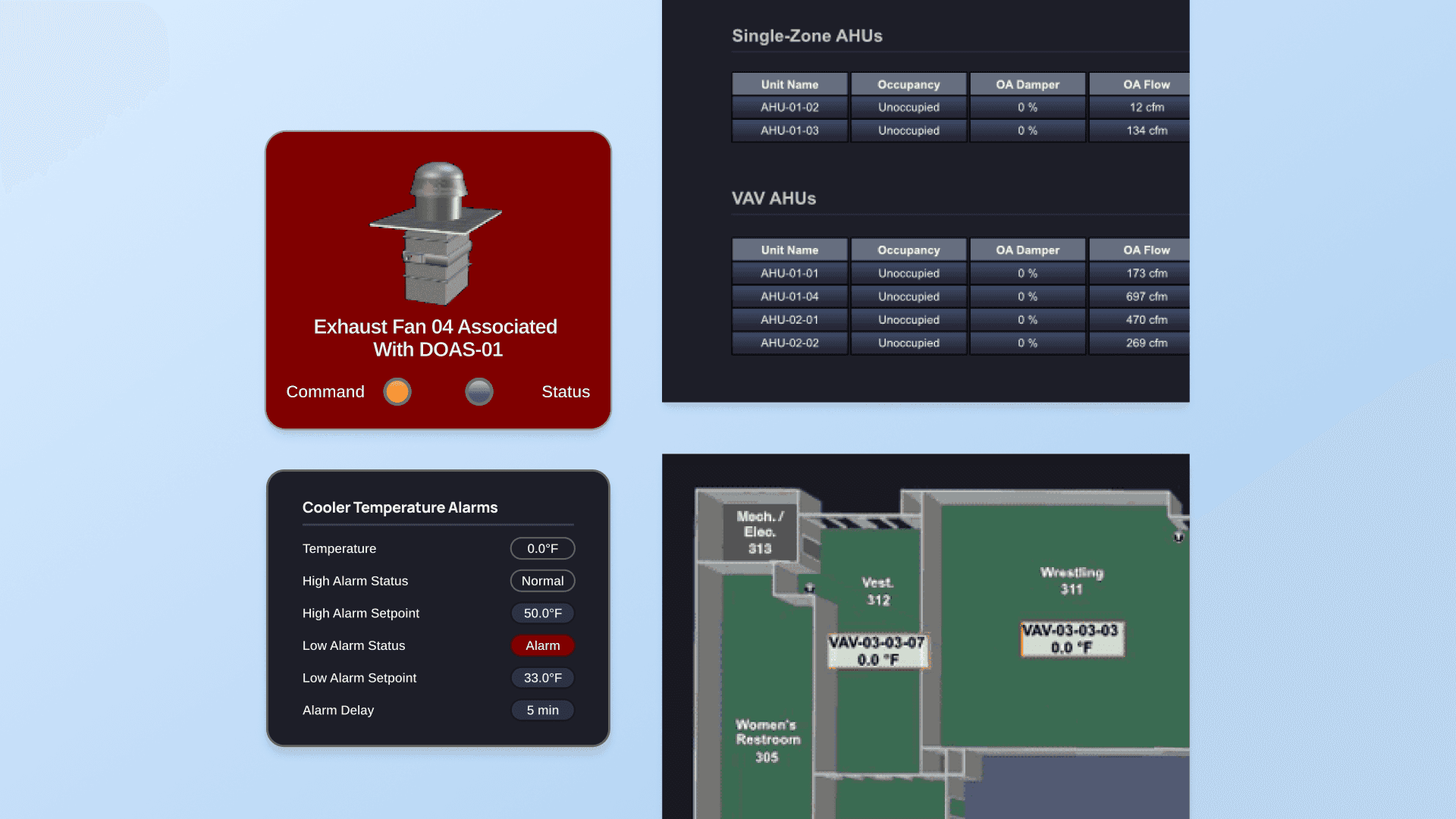Click the sensor icon in Wrestling 311 corner
1456x819 pixels.
1178,537
